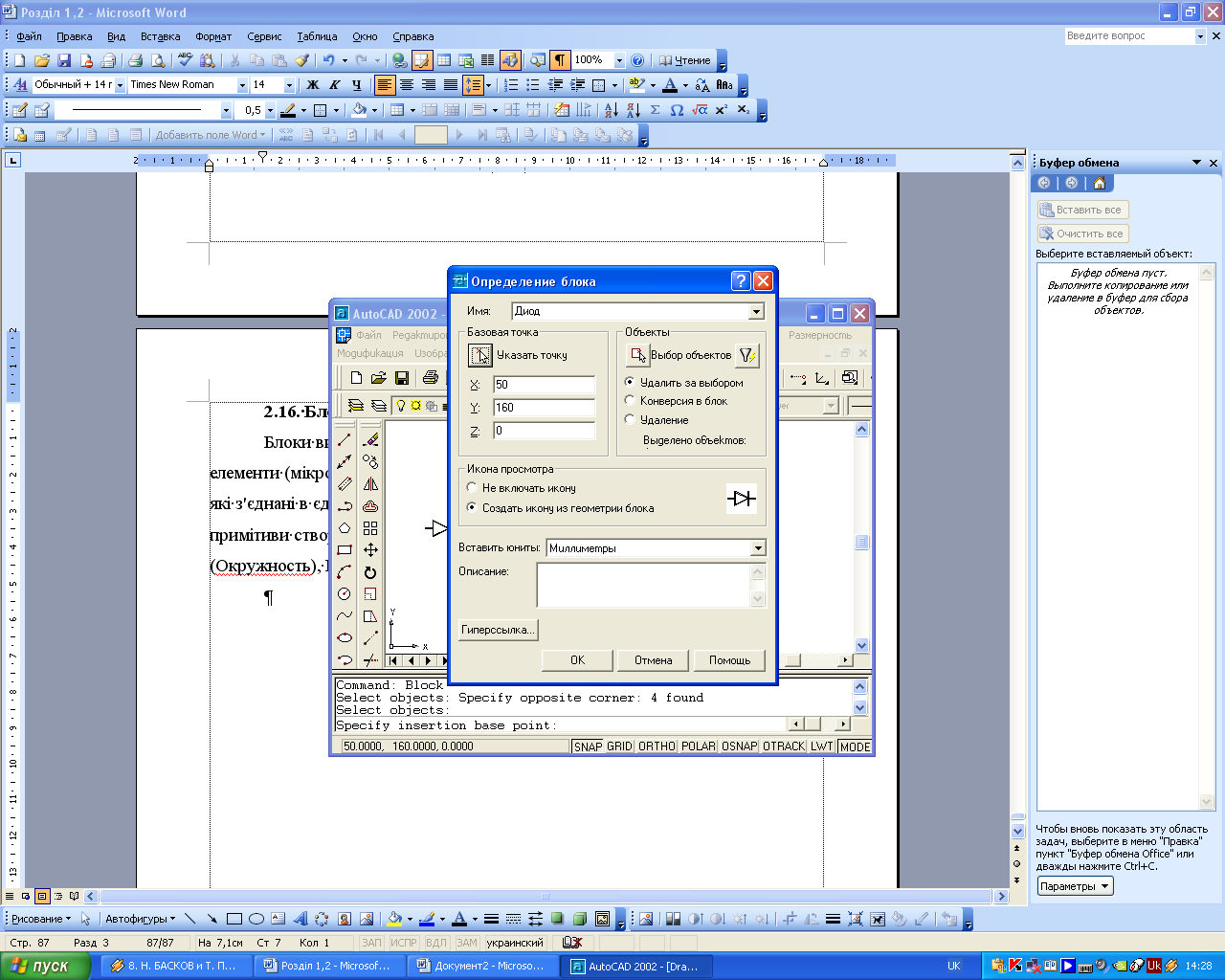Open Word 'Файл' menu
Screen dimensions: 1225x980
click(29, 36)
